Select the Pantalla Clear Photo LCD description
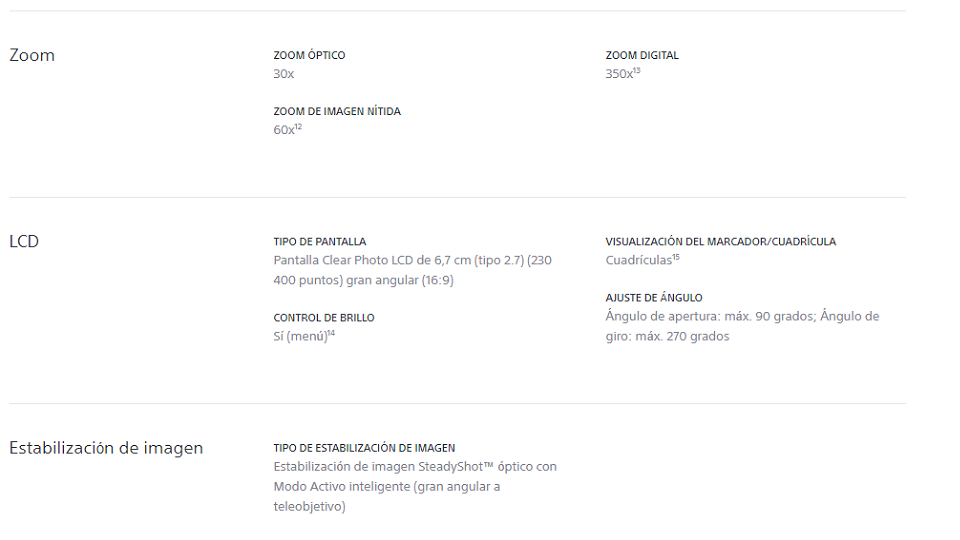 [x=413, y=270]
